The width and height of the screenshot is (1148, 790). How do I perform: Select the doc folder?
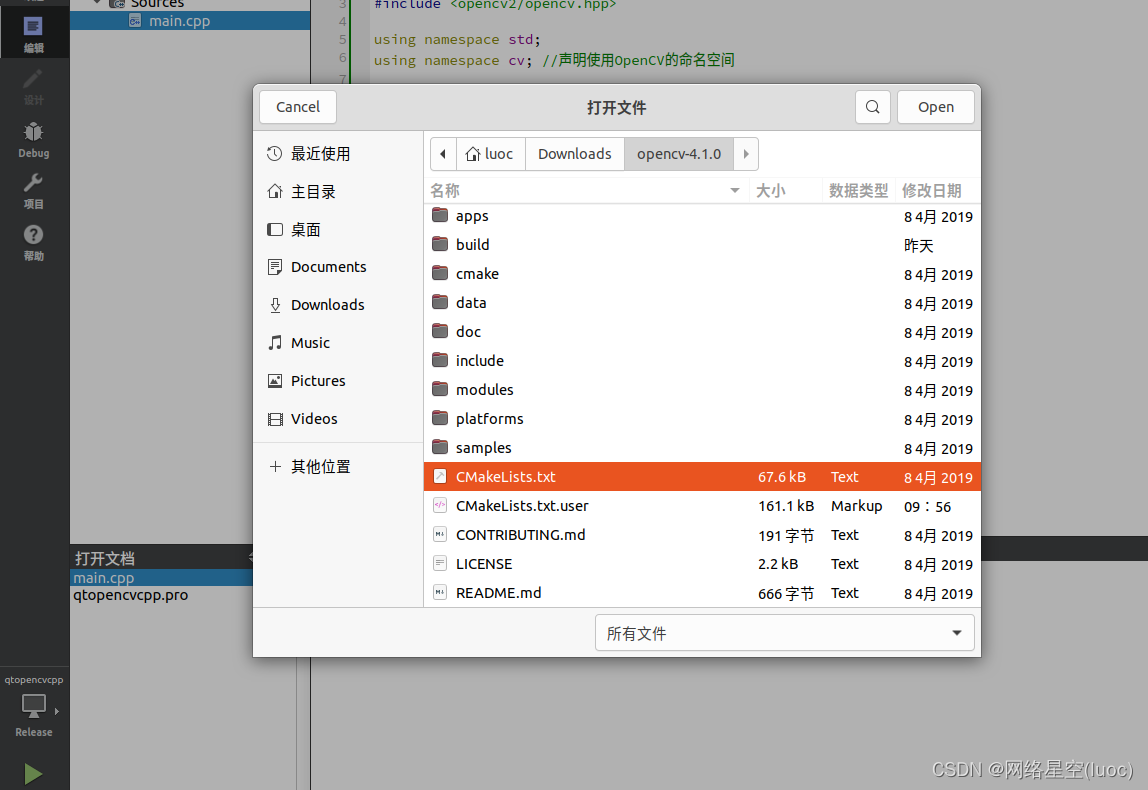pos(702,332)
